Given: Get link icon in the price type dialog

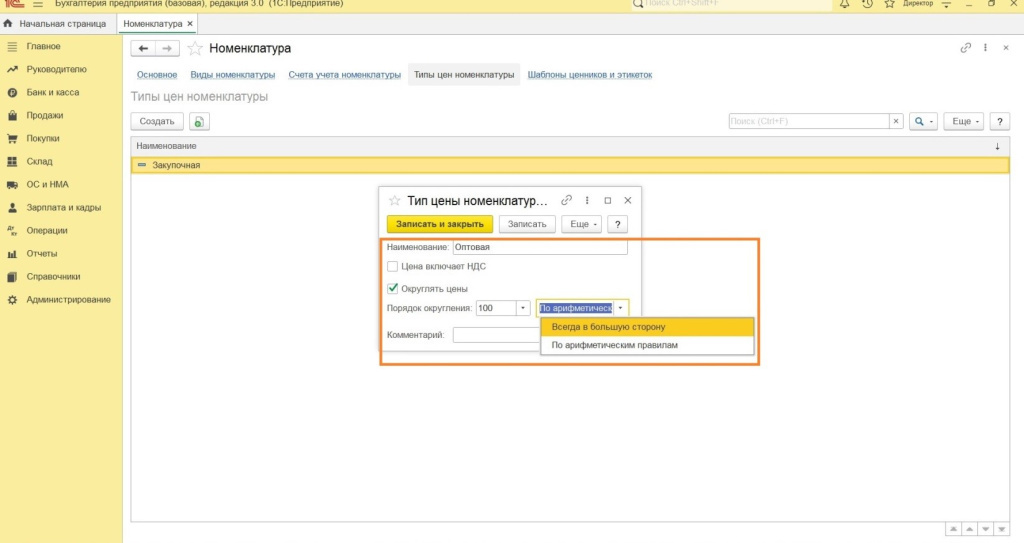Looking at the screenshot, I should 567,200.
